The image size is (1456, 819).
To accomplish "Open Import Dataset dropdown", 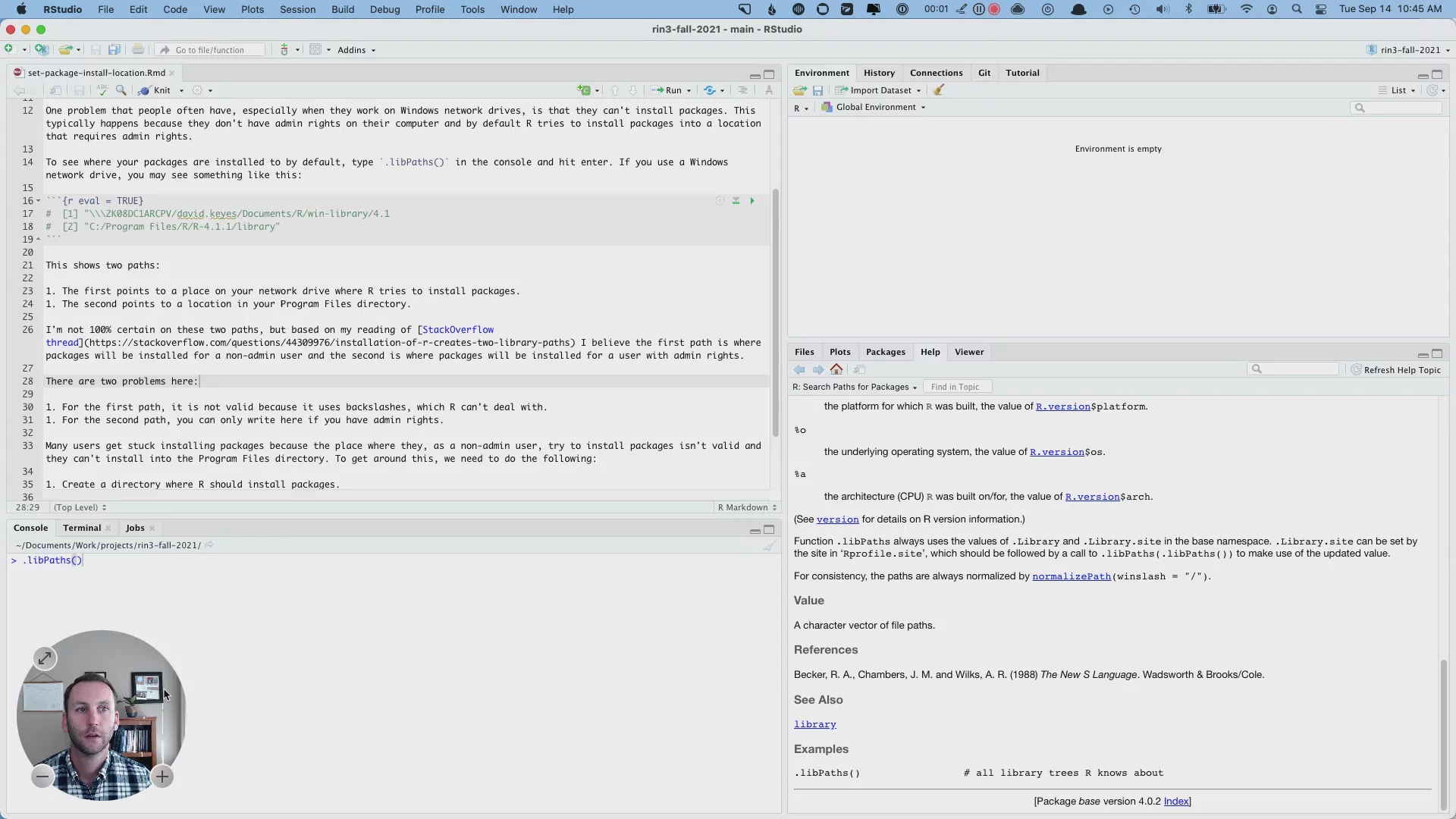I will [880, 90].
